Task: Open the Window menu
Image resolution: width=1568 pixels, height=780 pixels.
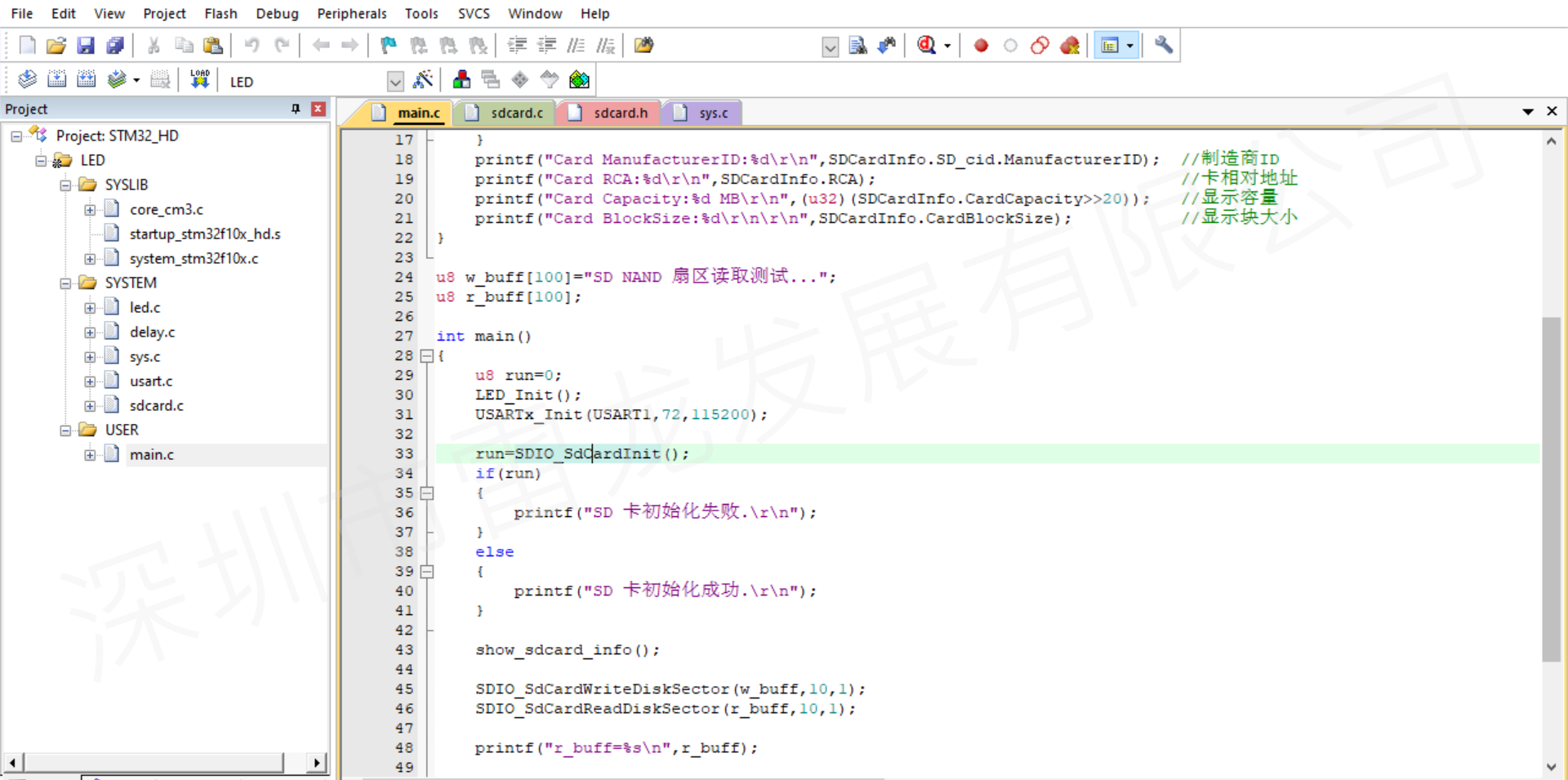Action: pyautogui.click(x=535, y=14)
